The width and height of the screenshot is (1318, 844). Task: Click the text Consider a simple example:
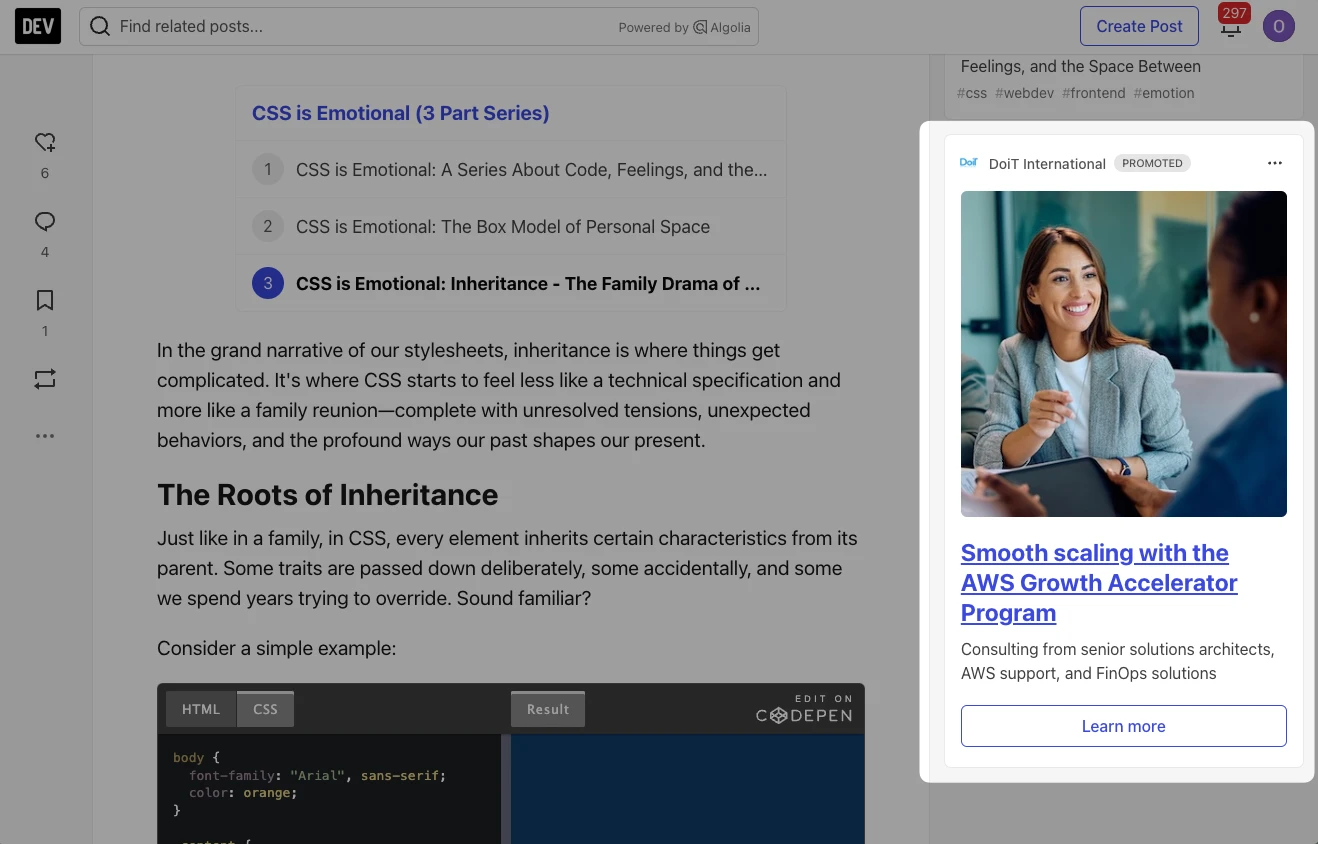tap(276, 649)
